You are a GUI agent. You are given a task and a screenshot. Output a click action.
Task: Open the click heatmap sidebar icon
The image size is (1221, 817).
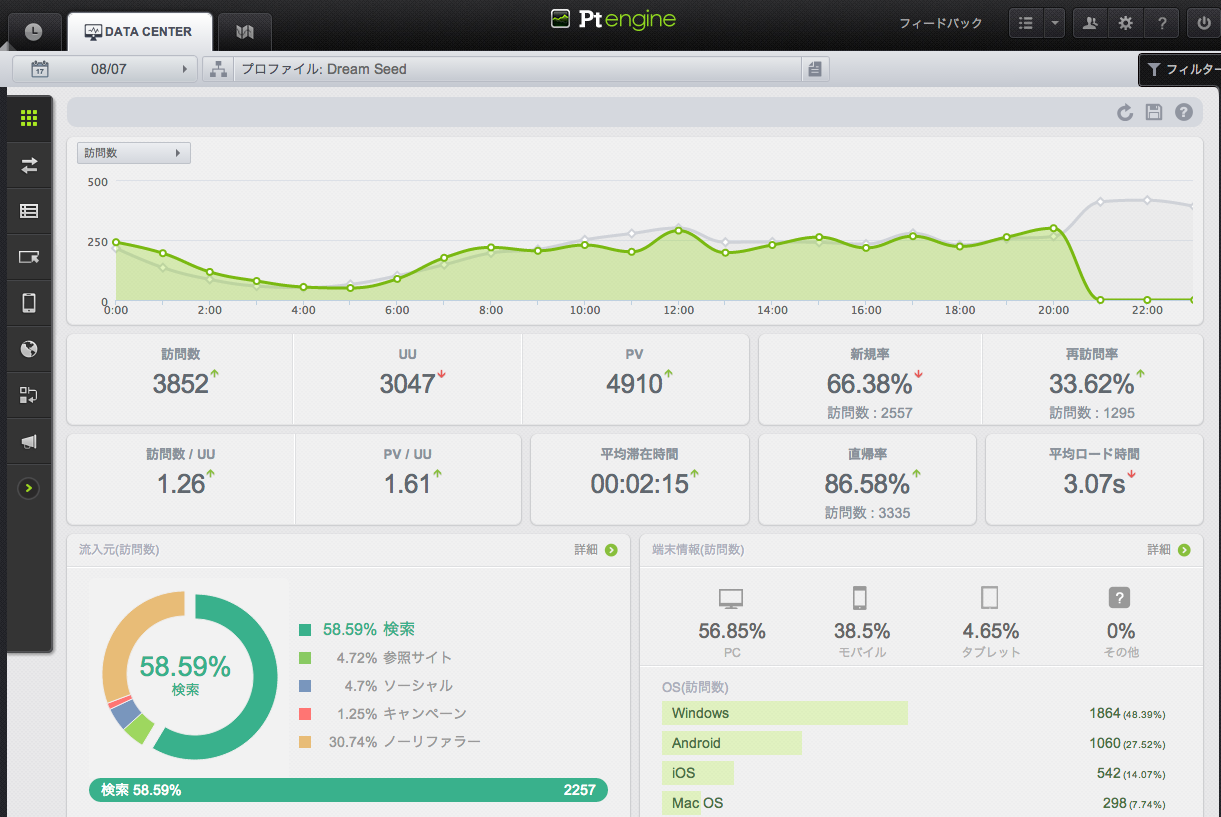click(x=29, y=257)
